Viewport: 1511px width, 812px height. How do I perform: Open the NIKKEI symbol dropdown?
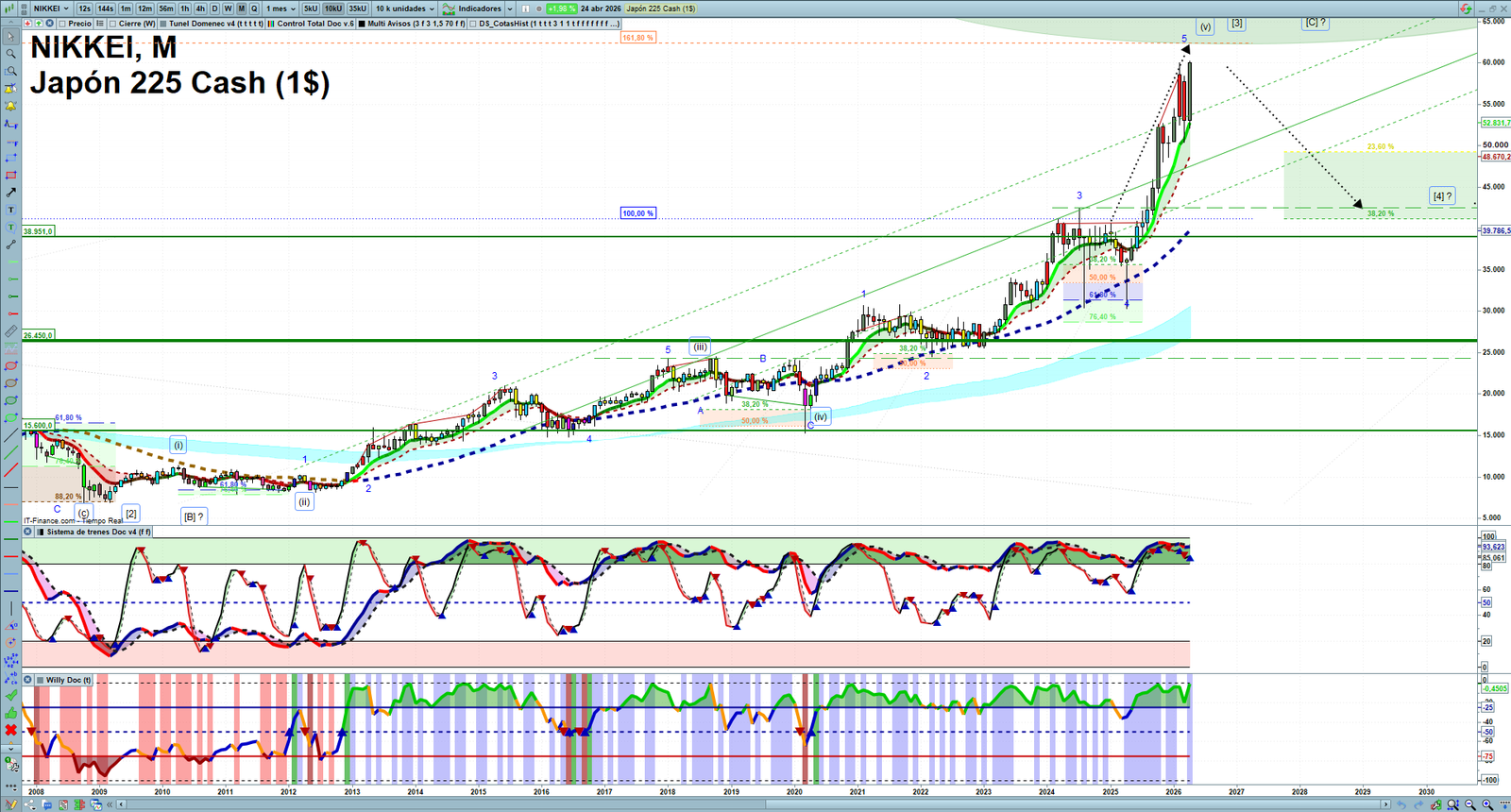click(50, 8)
